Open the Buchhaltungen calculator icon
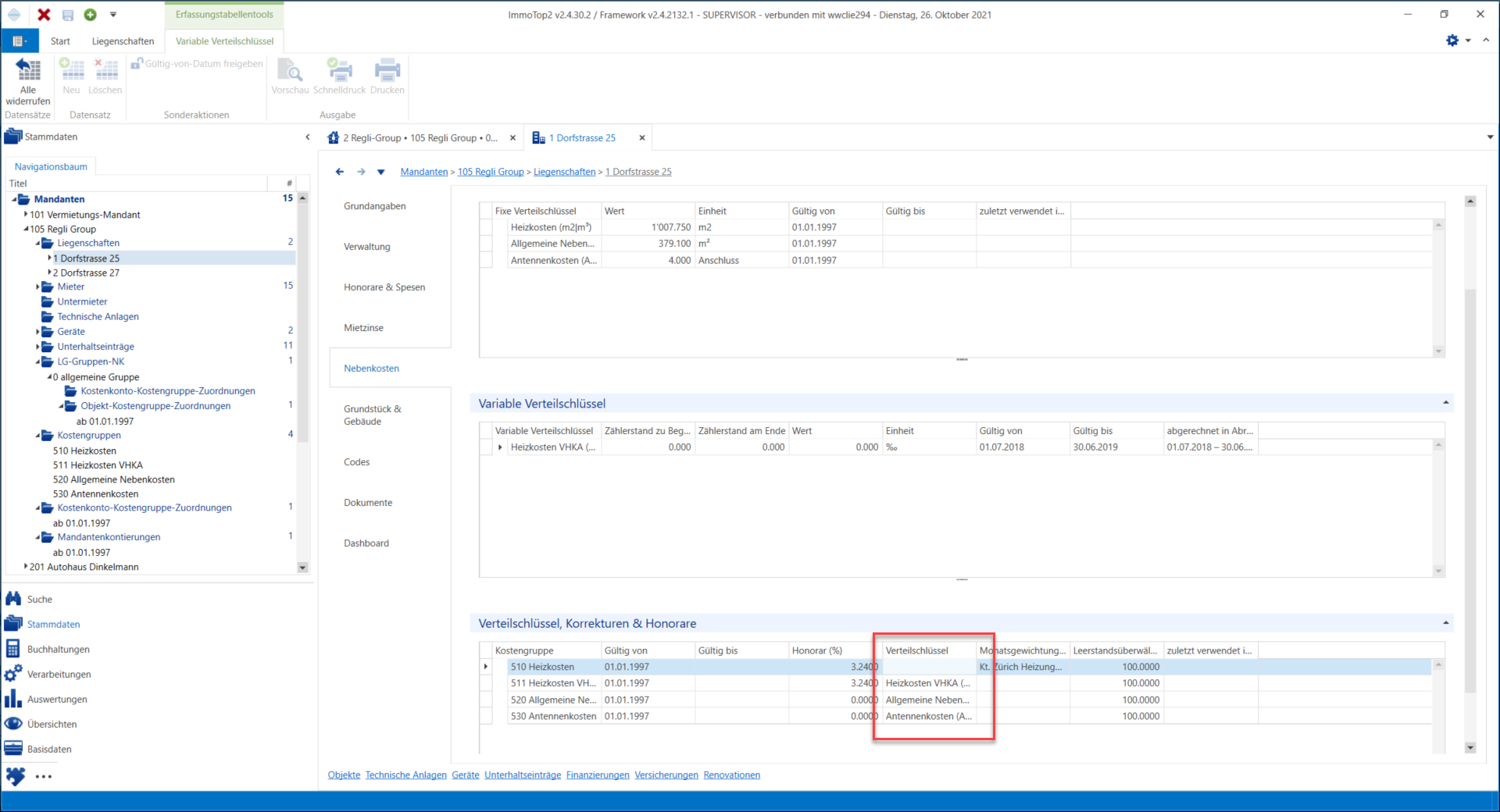The width and height of the screenshot is (1500, 812). (13, 649)
